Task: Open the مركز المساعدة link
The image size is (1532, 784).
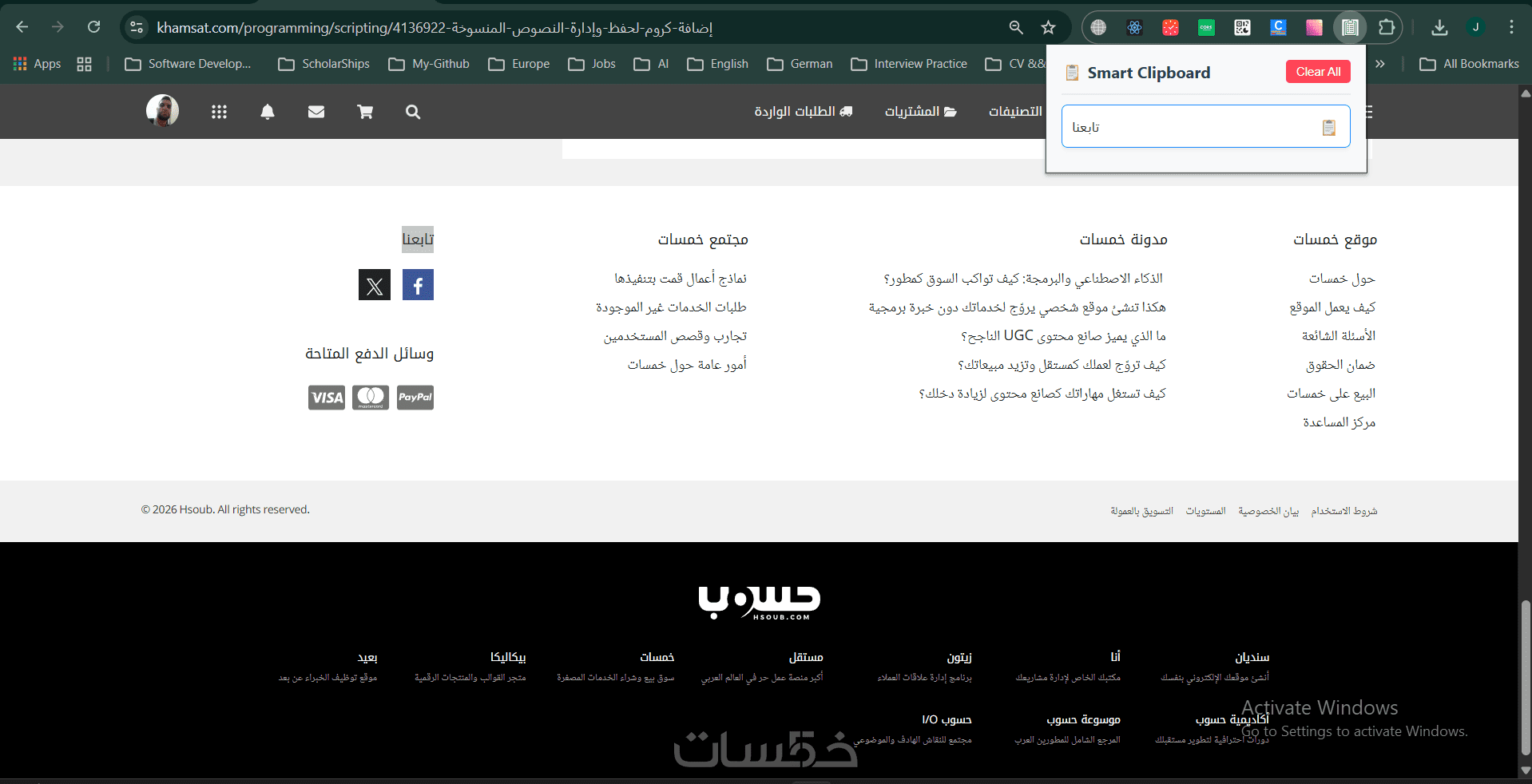Action: [x=1340, y=422]
